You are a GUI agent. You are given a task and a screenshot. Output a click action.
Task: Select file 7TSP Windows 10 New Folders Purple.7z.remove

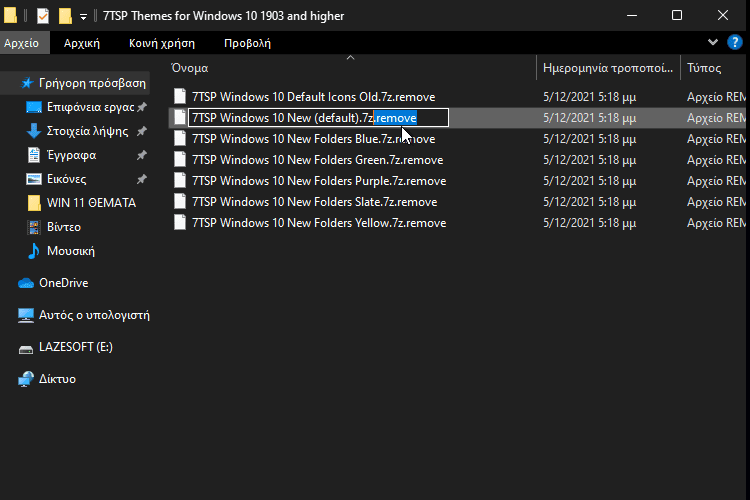click(x=319, y=181)
